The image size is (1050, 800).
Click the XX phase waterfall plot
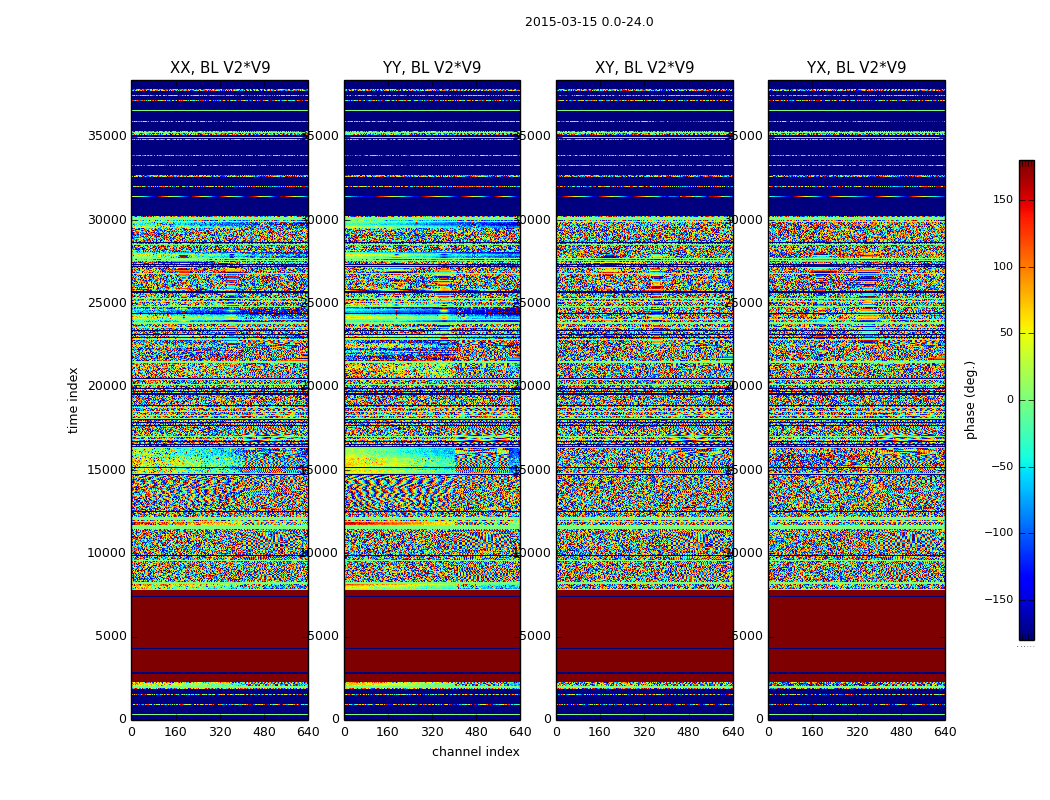click(220, 400)
